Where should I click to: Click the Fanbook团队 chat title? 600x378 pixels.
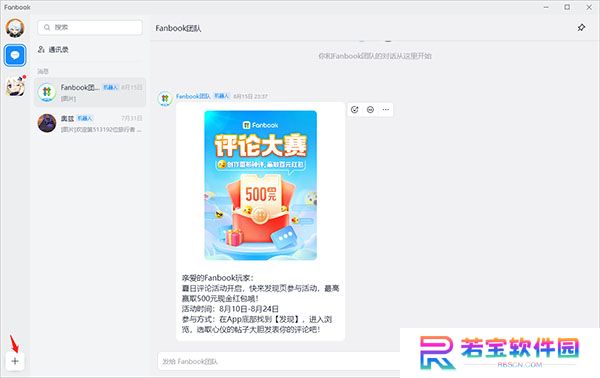[x=178, y=28]
